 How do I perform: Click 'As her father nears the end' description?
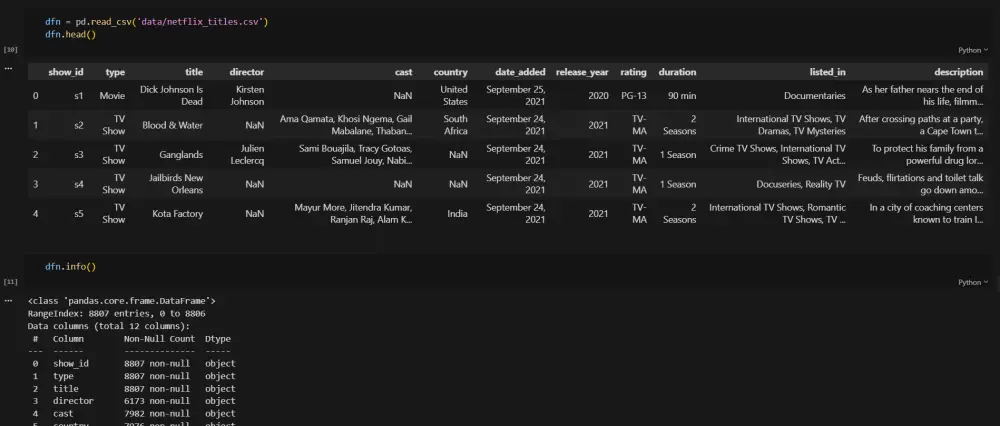tap(923, 96)
